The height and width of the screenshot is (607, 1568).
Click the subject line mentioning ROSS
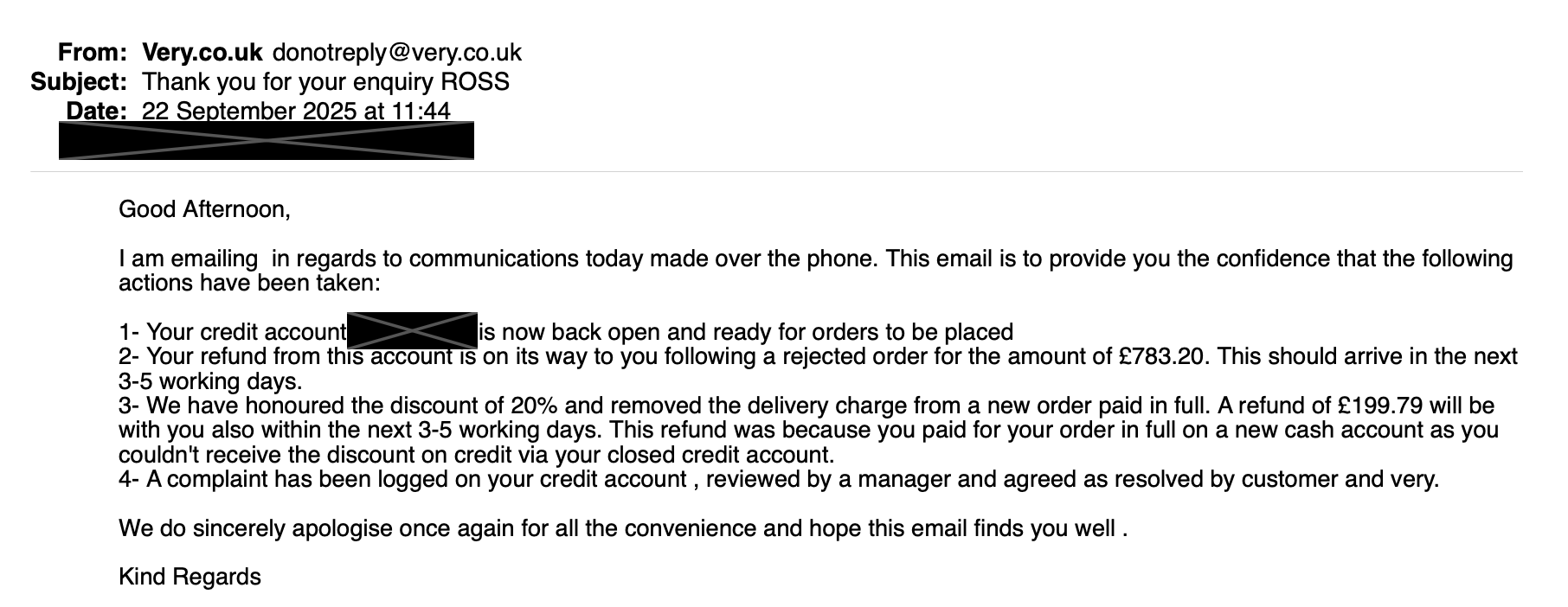pyautogui.click(x=325, y=82)
